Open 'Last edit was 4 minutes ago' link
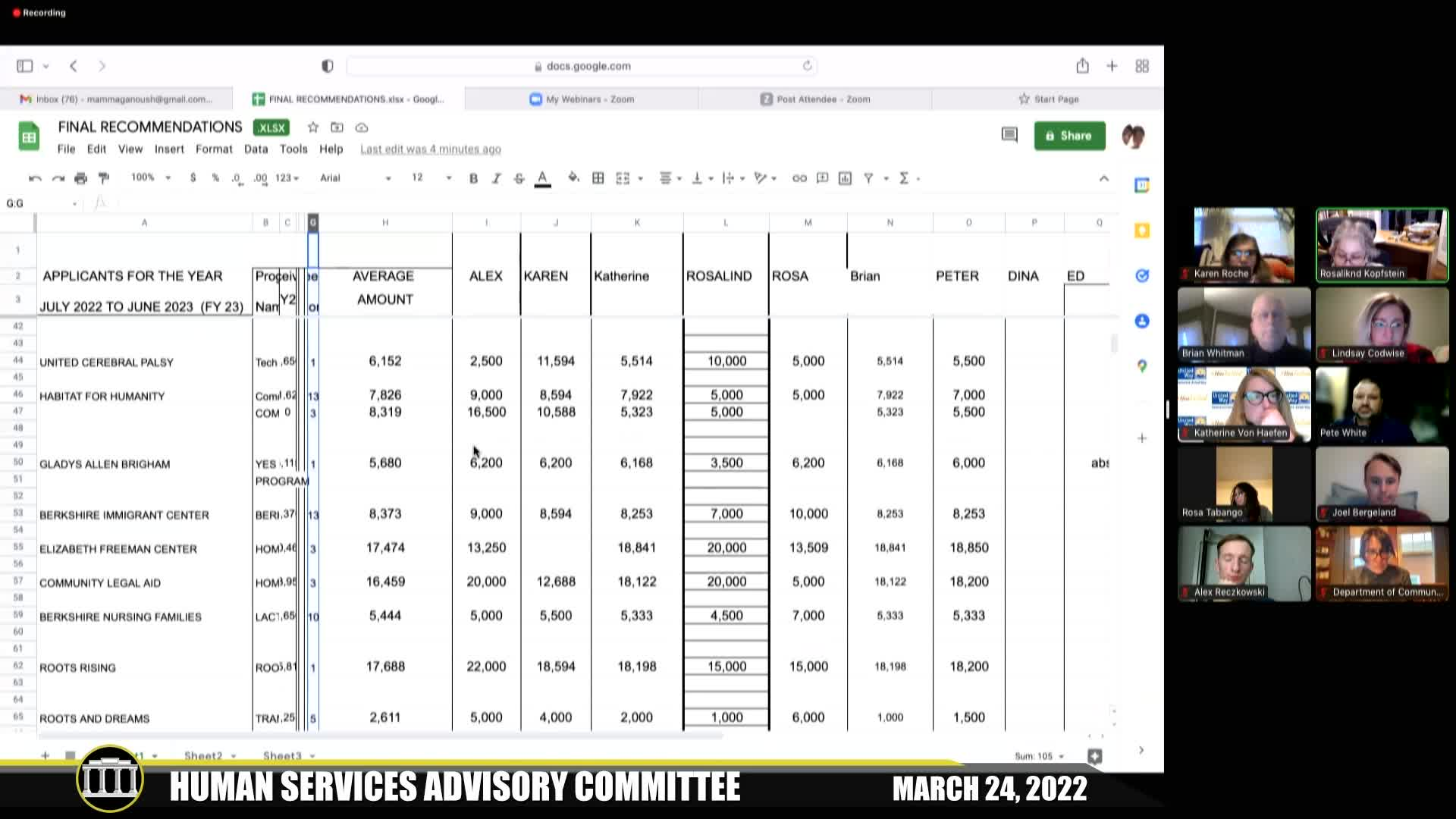 coord(430,149)
